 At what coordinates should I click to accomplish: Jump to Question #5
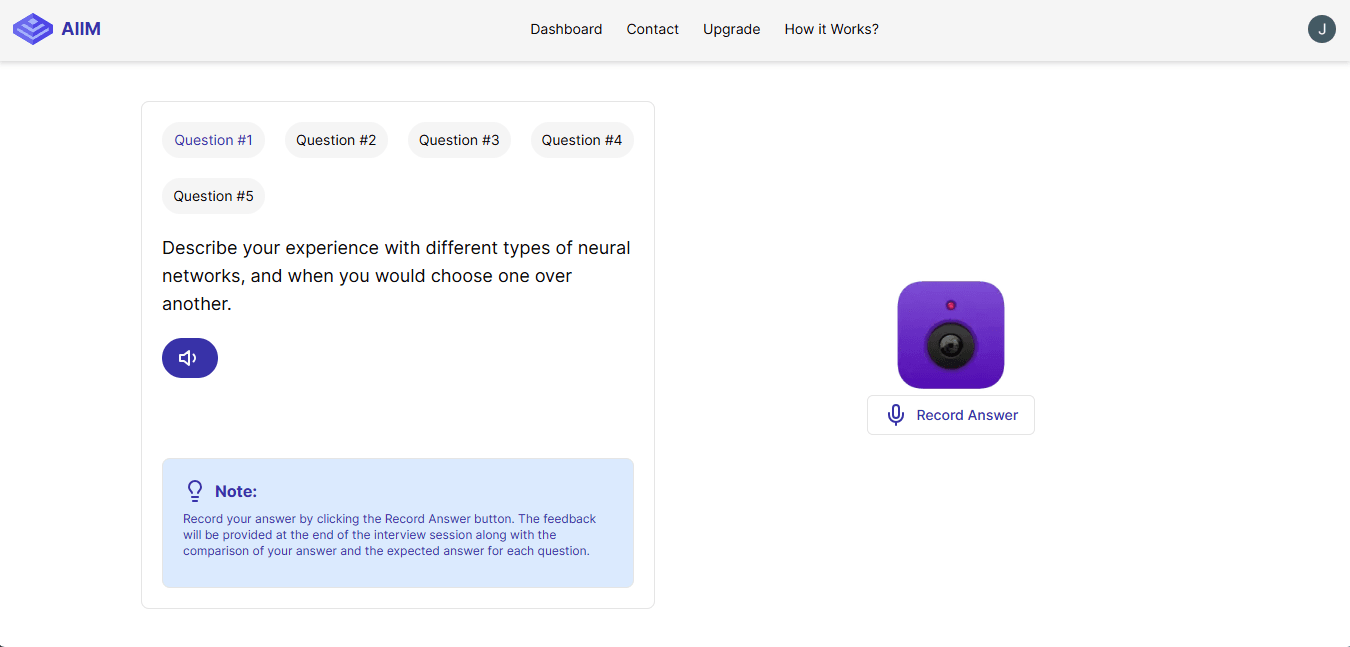(213, 196)
